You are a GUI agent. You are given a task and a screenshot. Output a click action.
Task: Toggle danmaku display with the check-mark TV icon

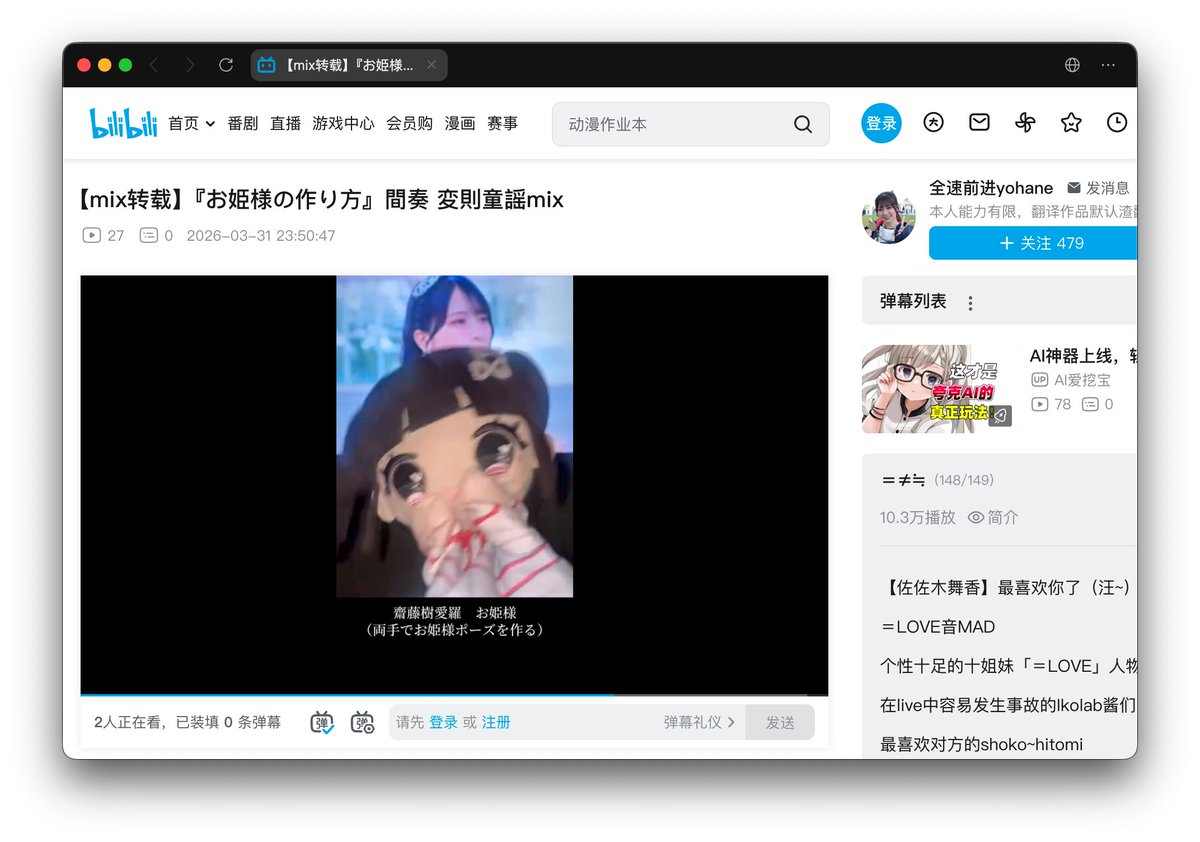point(321,721)
